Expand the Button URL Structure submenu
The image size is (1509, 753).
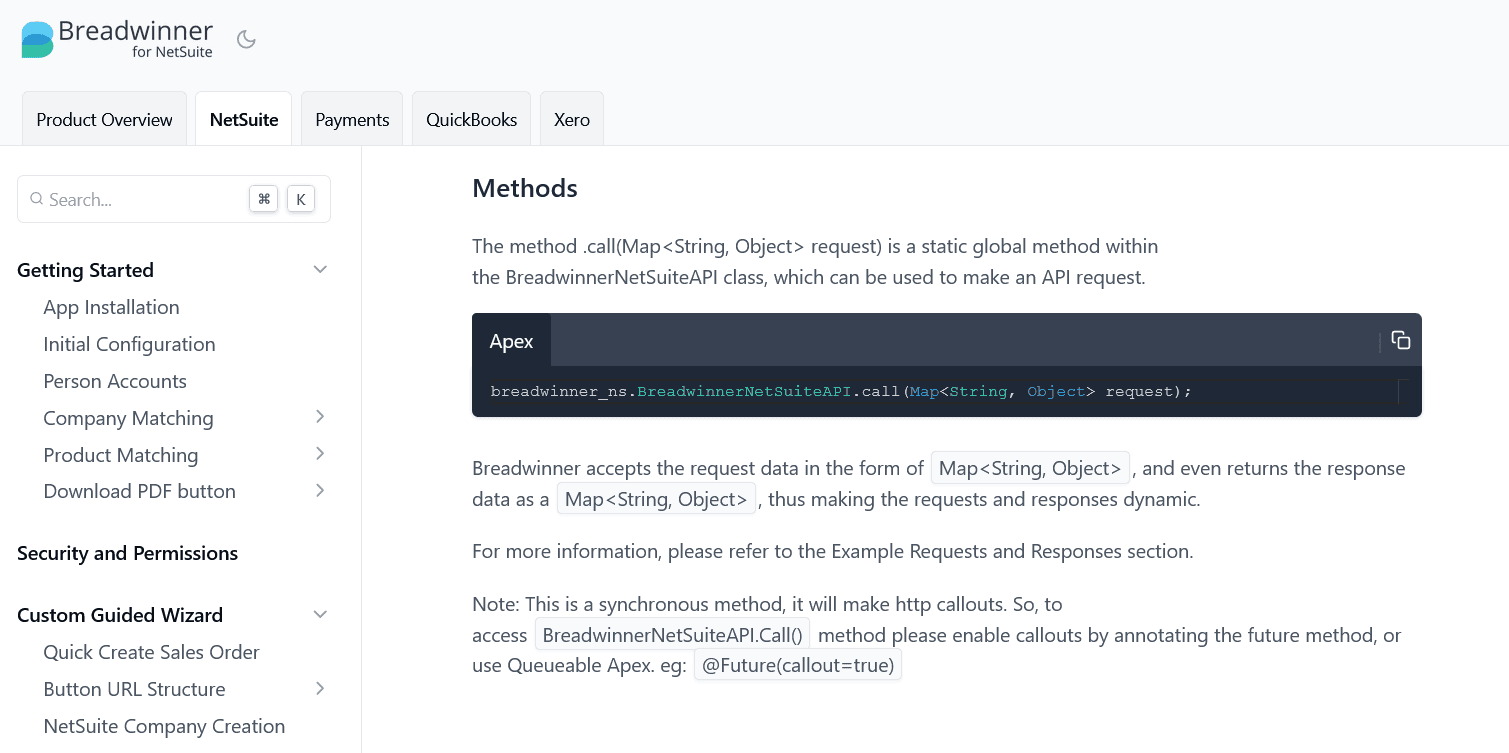coord(320,688)
